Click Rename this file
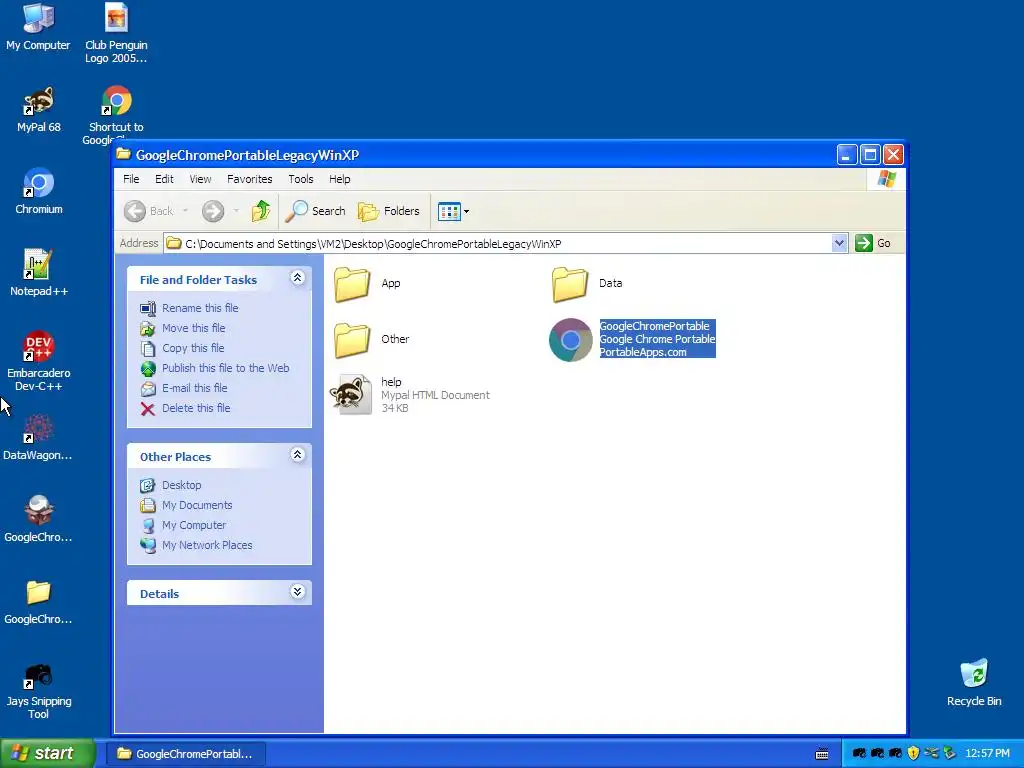Image resolution: width=1024 pixels, height=768 pixels. pyautogui.click(x=200, y=308)
